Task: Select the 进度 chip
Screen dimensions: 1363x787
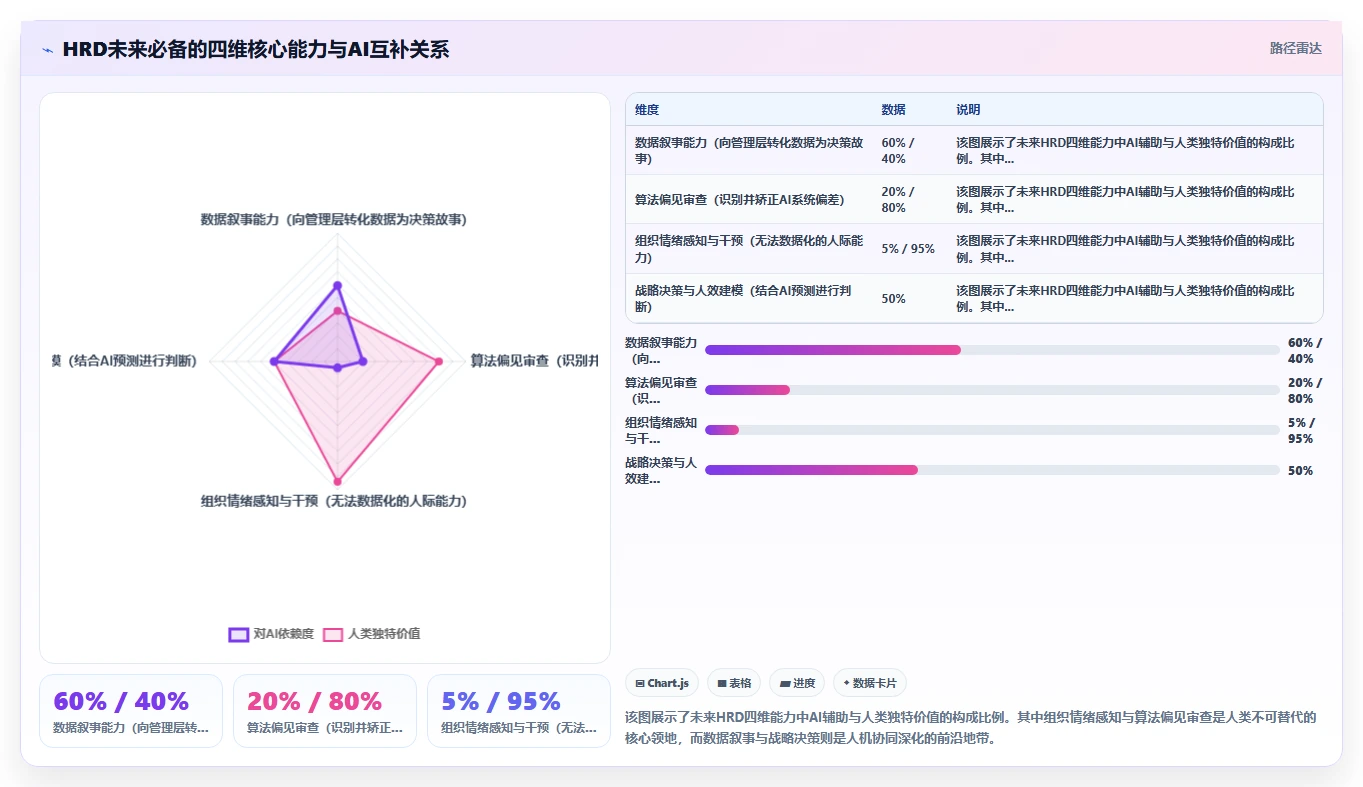Action: pyautogui.click(x=797, y=683)
